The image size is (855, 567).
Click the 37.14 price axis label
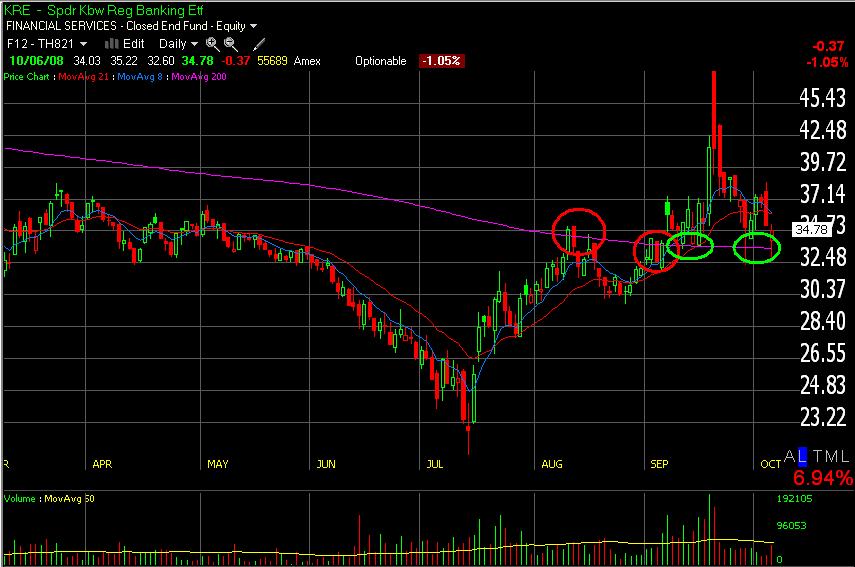822,194
